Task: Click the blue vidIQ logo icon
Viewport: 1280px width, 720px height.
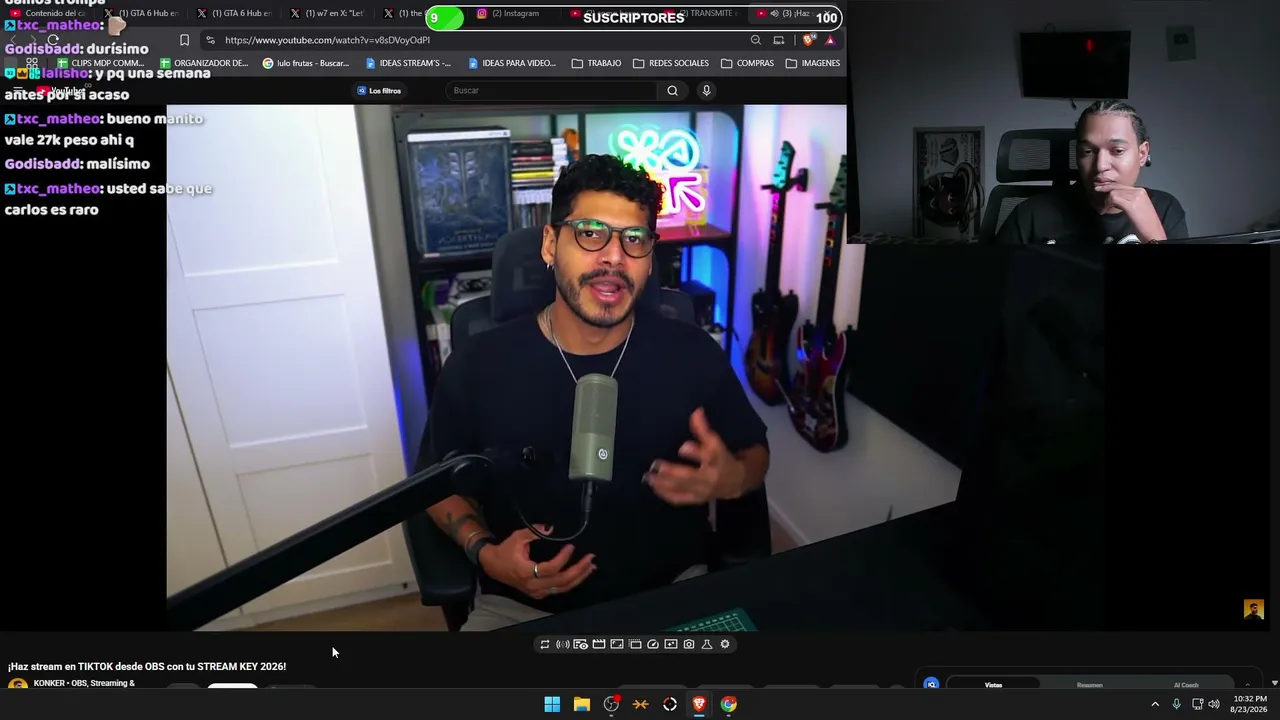Action: tap(931, 685)
